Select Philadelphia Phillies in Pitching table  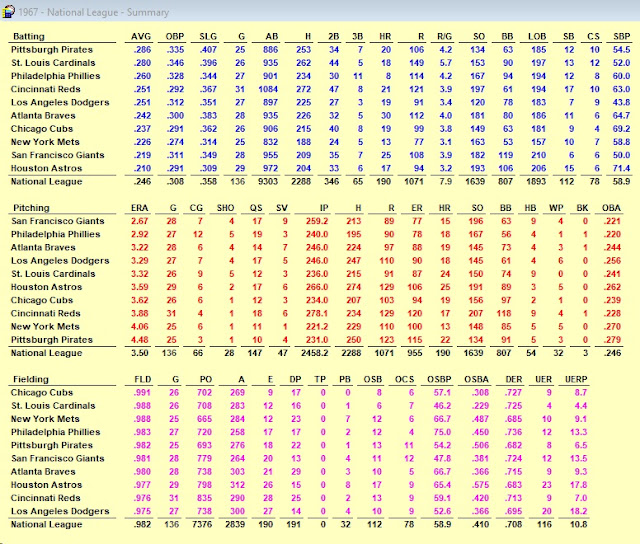(56, 234)
